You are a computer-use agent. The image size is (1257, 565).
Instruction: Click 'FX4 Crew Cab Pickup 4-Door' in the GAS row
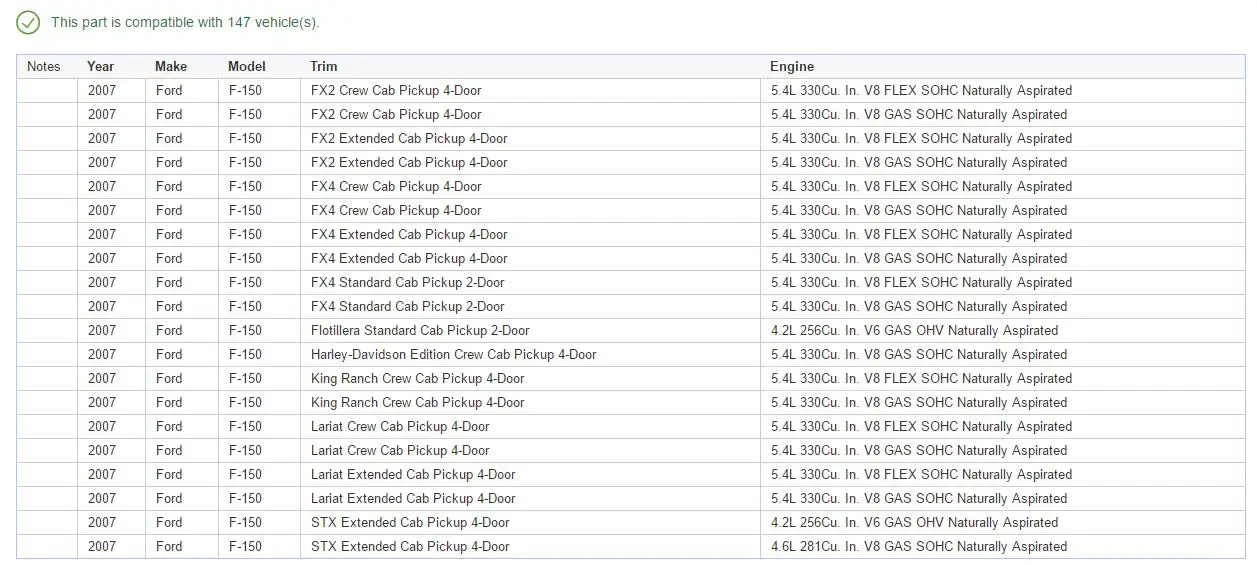[x=396, y=210]
